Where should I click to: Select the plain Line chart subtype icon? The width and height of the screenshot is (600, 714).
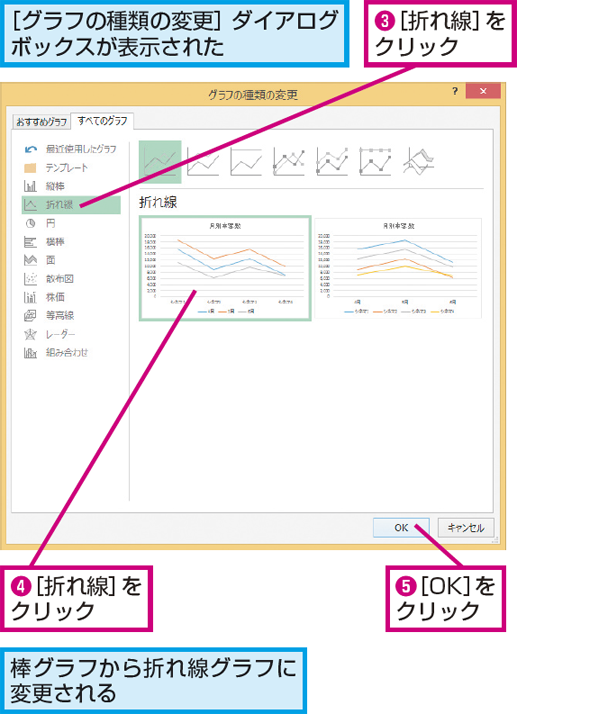pos(160,162)
